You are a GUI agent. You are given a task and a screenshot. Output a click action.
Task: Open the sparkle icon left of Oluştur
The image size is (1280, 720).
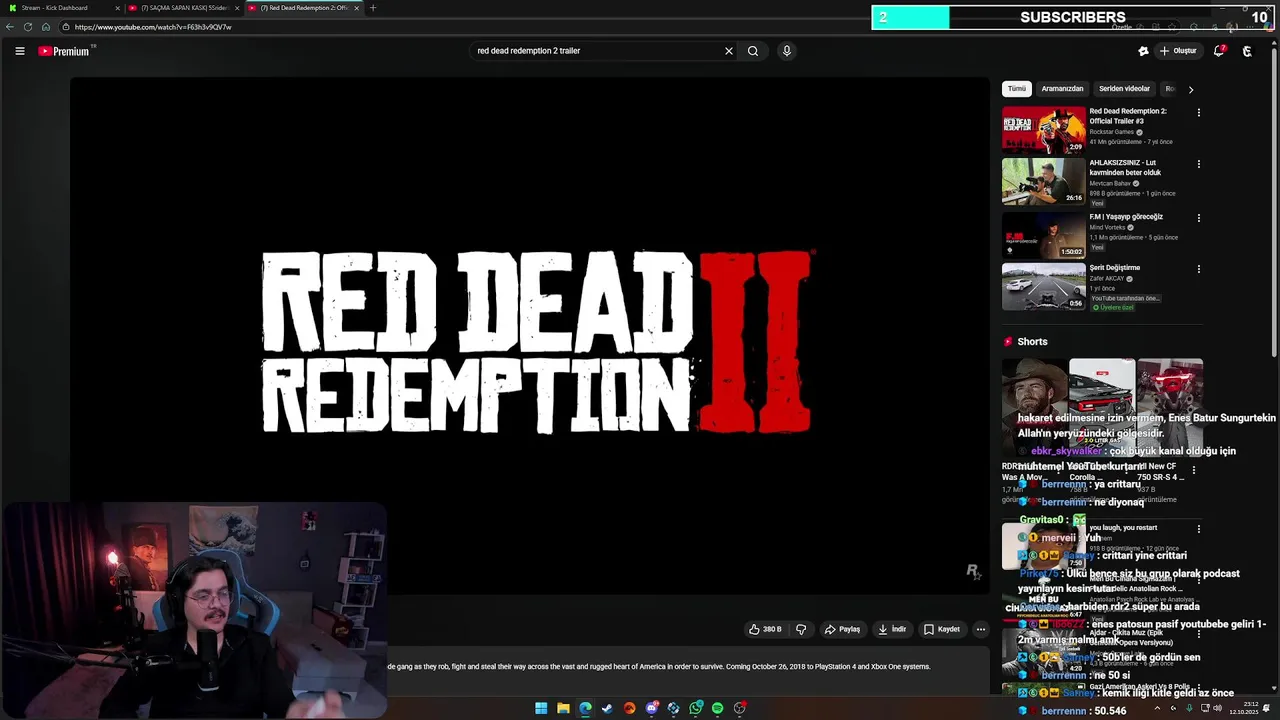pos(1143,51)
